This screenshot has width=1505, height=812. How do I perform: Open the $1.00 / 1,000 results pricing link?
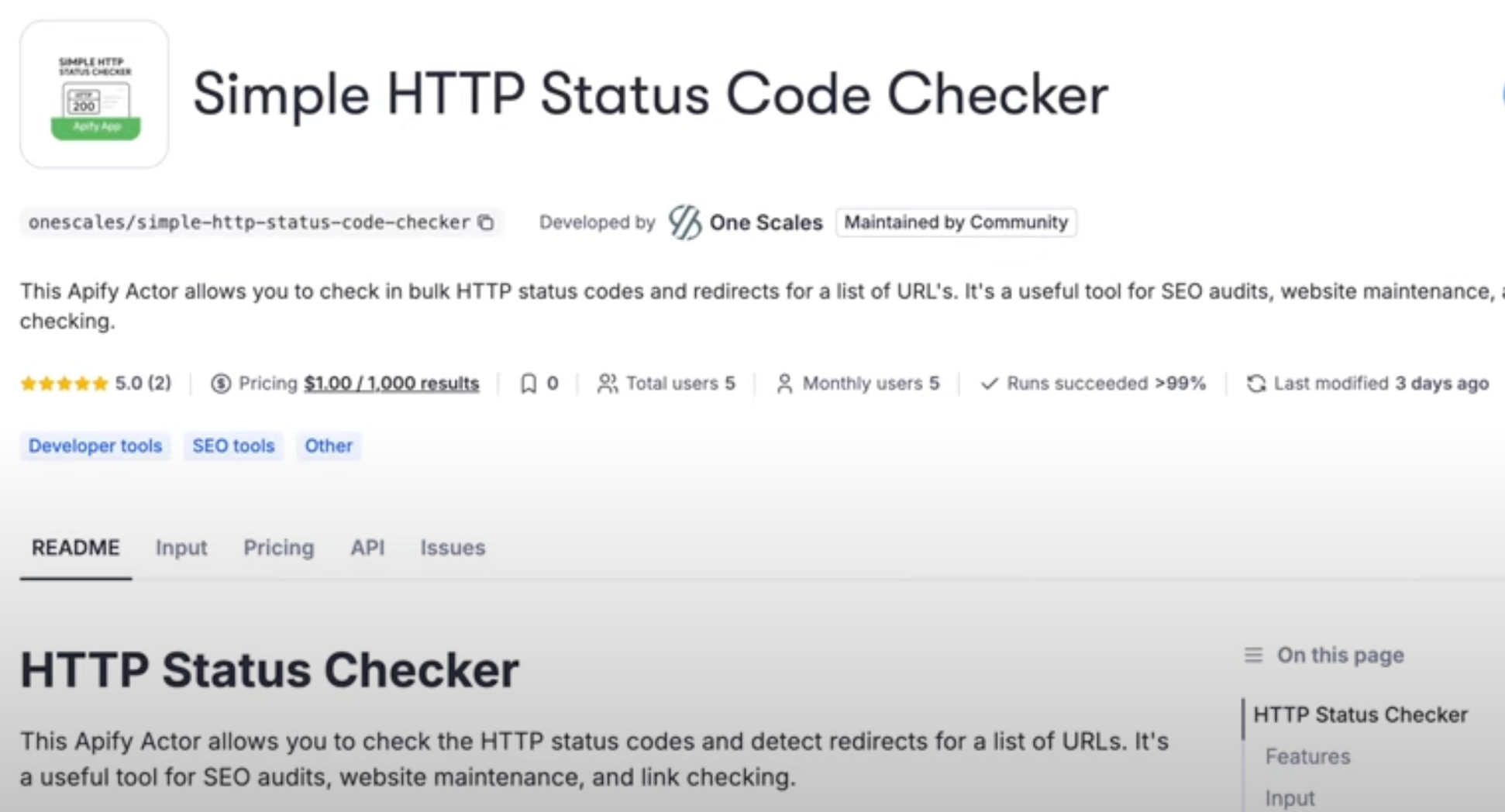(x=391, y=384)
